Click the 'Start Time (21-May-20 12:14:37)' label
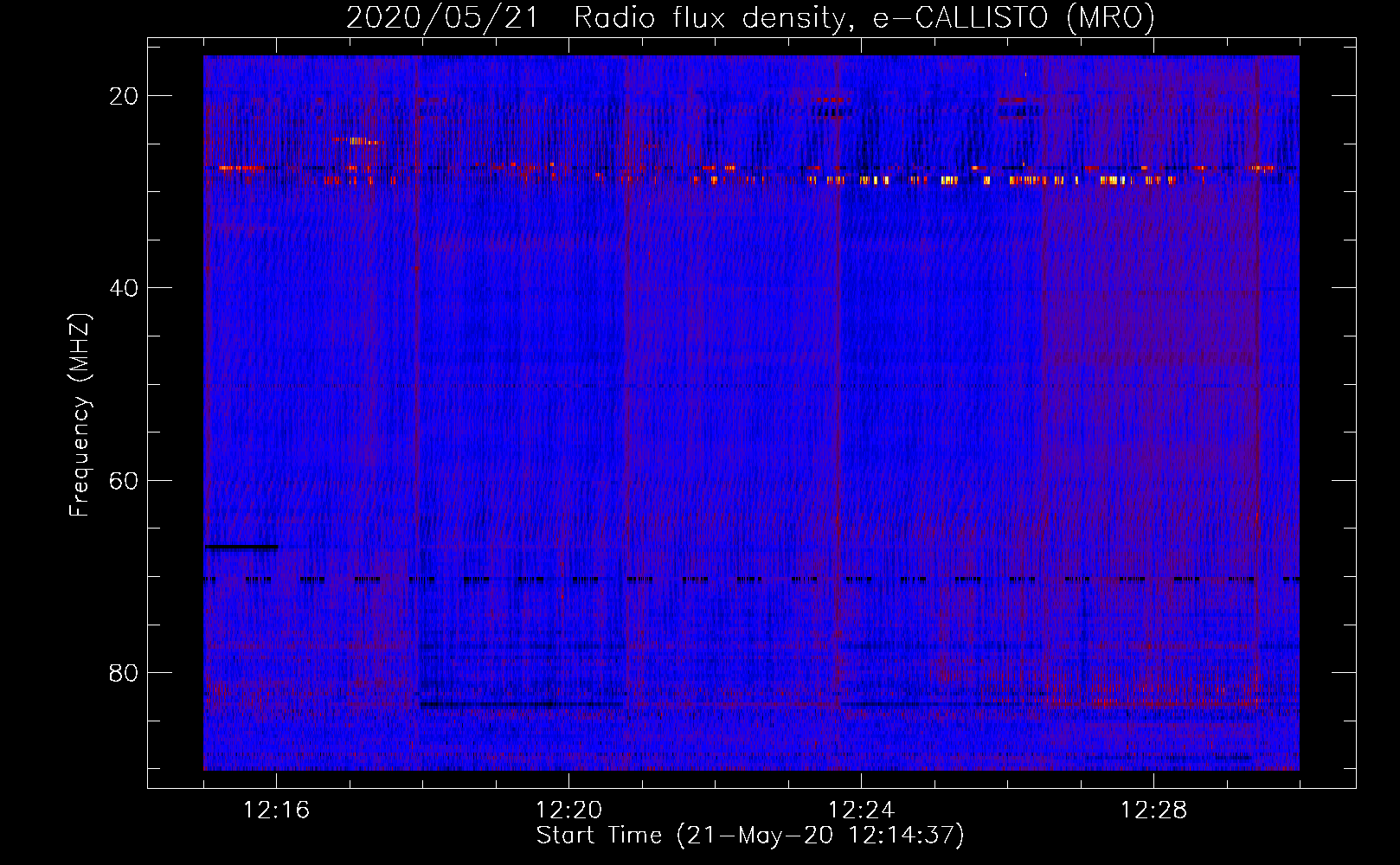The height and width of the screenshot is (865, 1400). pyautogui.click(x=750, y=836)
